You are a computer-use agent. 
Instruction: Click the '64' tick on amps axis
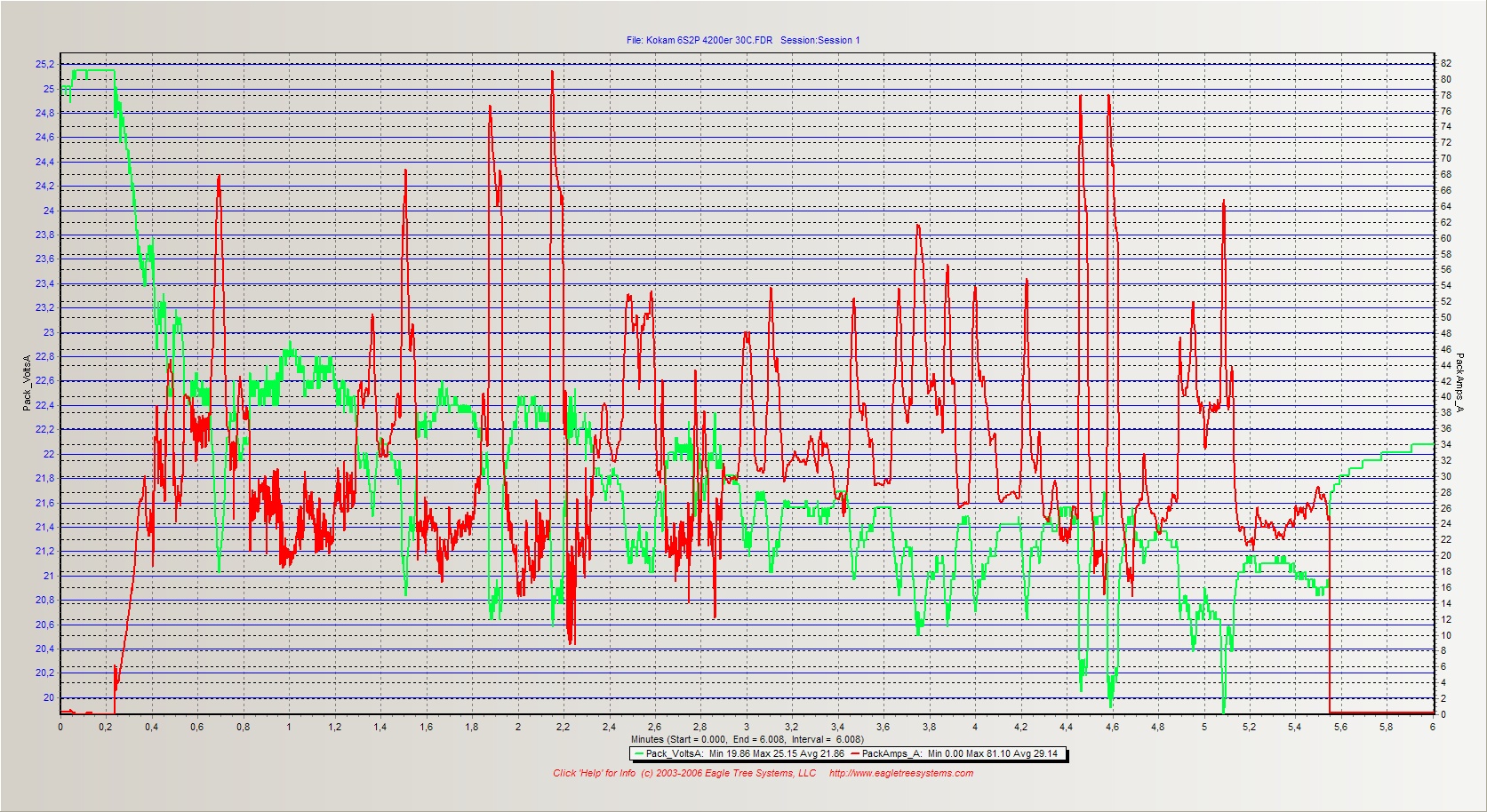pos(1446,206)
